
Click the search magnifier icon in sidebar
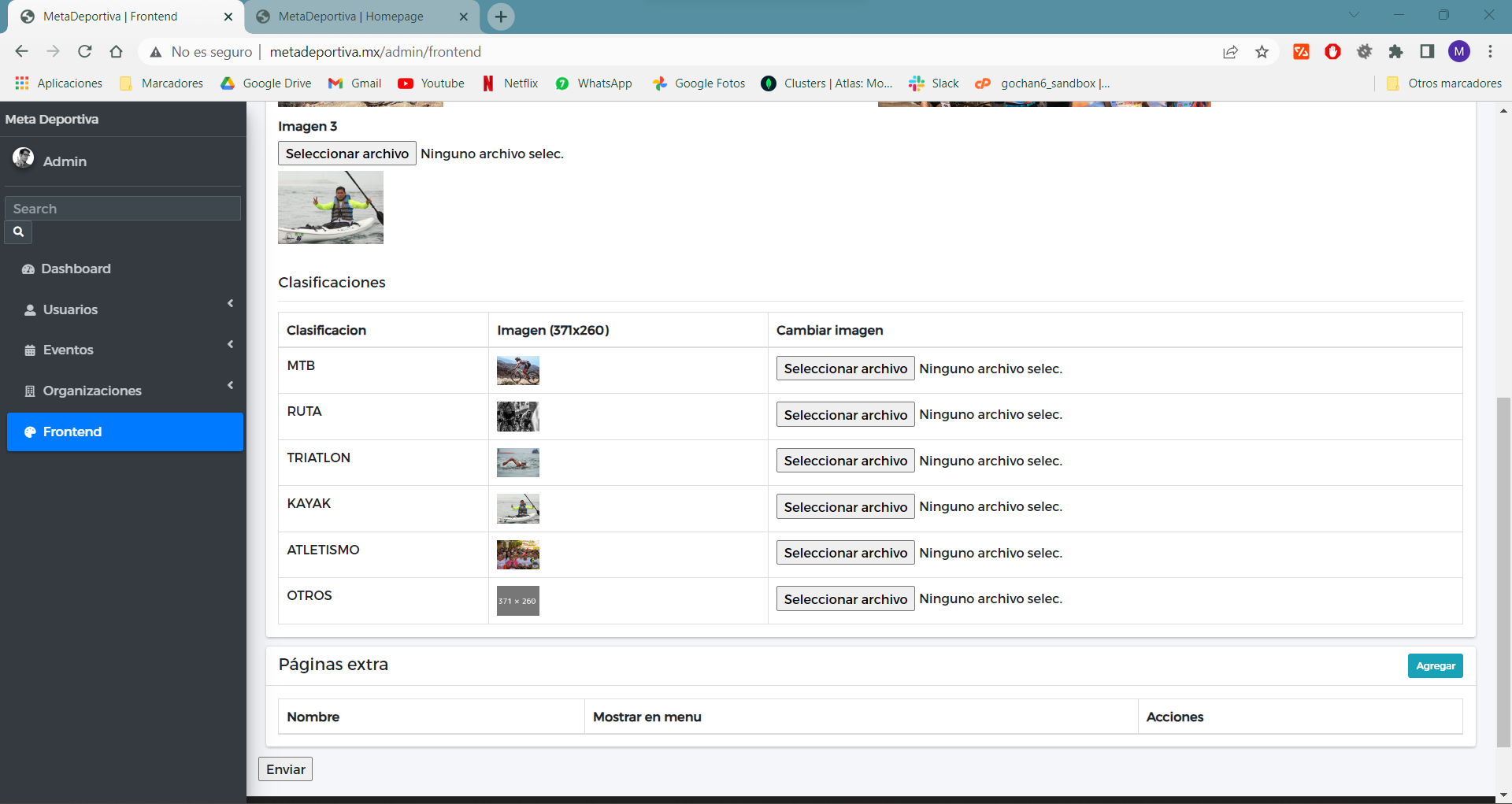pos(18,232)
